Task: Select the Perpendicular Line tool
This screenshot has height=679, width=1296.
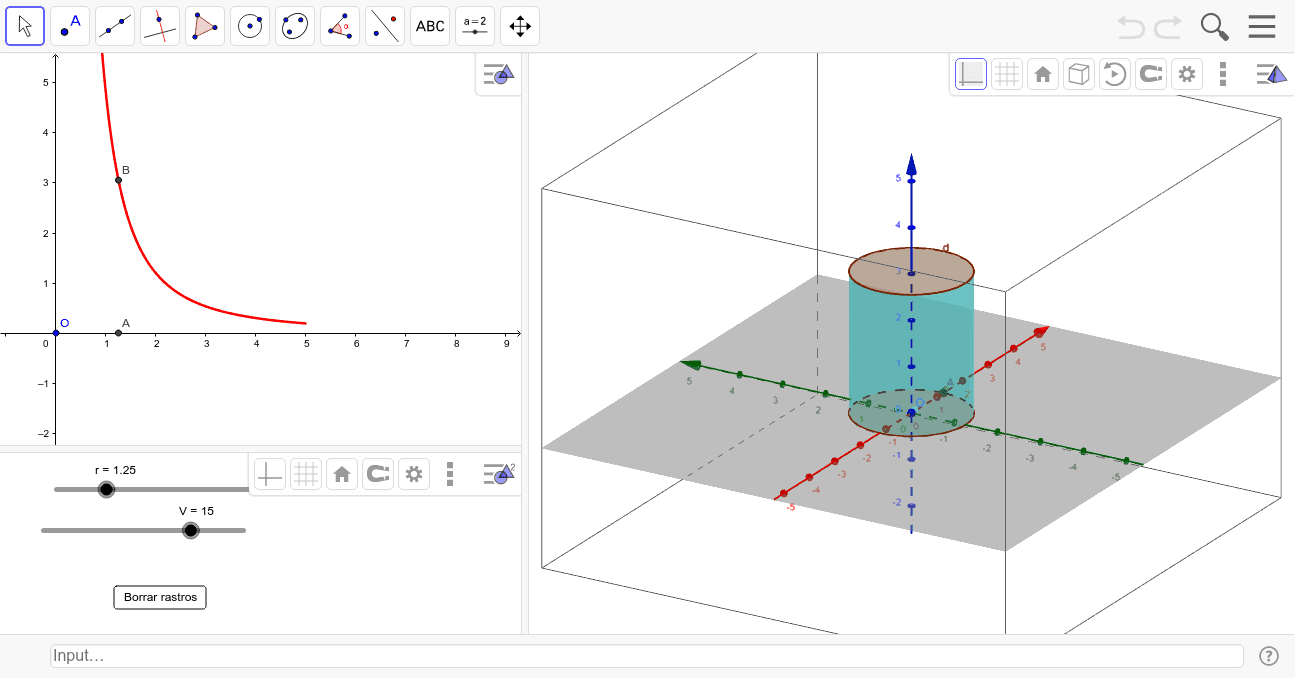Action: 160,25
